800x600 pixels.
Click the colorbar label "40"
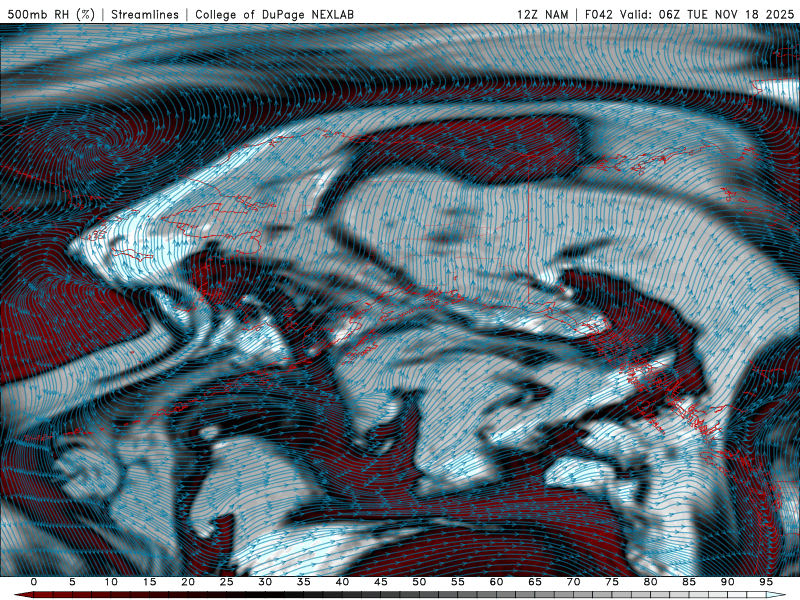[342, 582]
